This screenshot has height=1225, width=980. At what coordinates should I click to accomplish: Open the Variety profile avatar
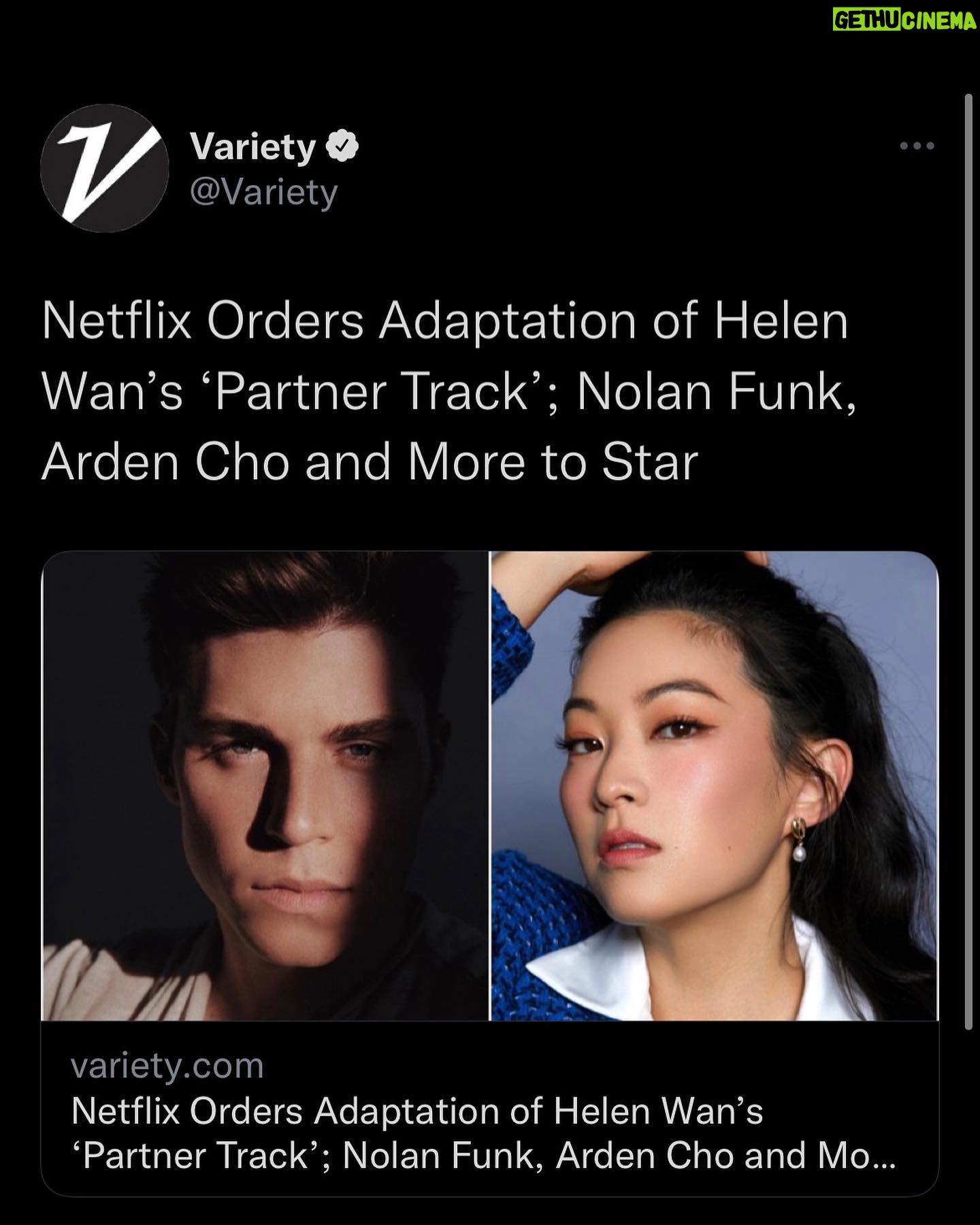tap(104, 168)
